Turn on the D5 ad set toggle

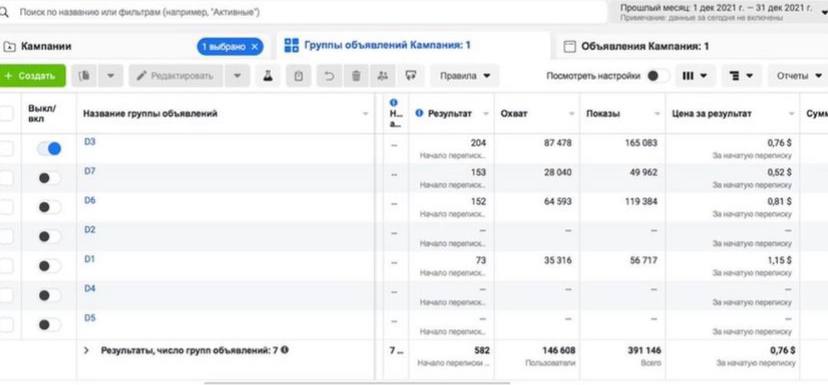[x=49, y=325]
